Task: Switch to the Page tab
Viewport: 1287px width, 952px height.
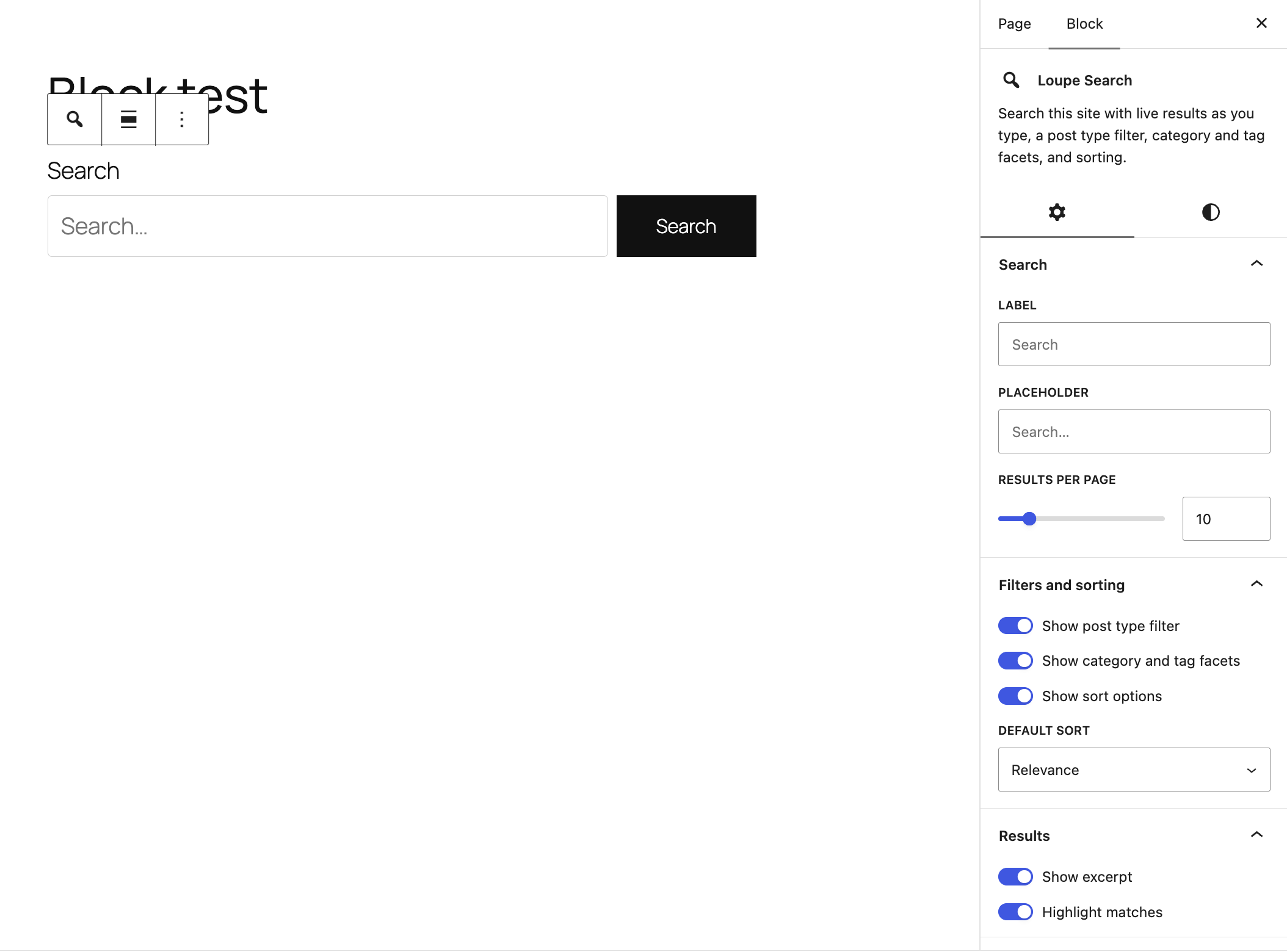Action: tap(1014, 24)
